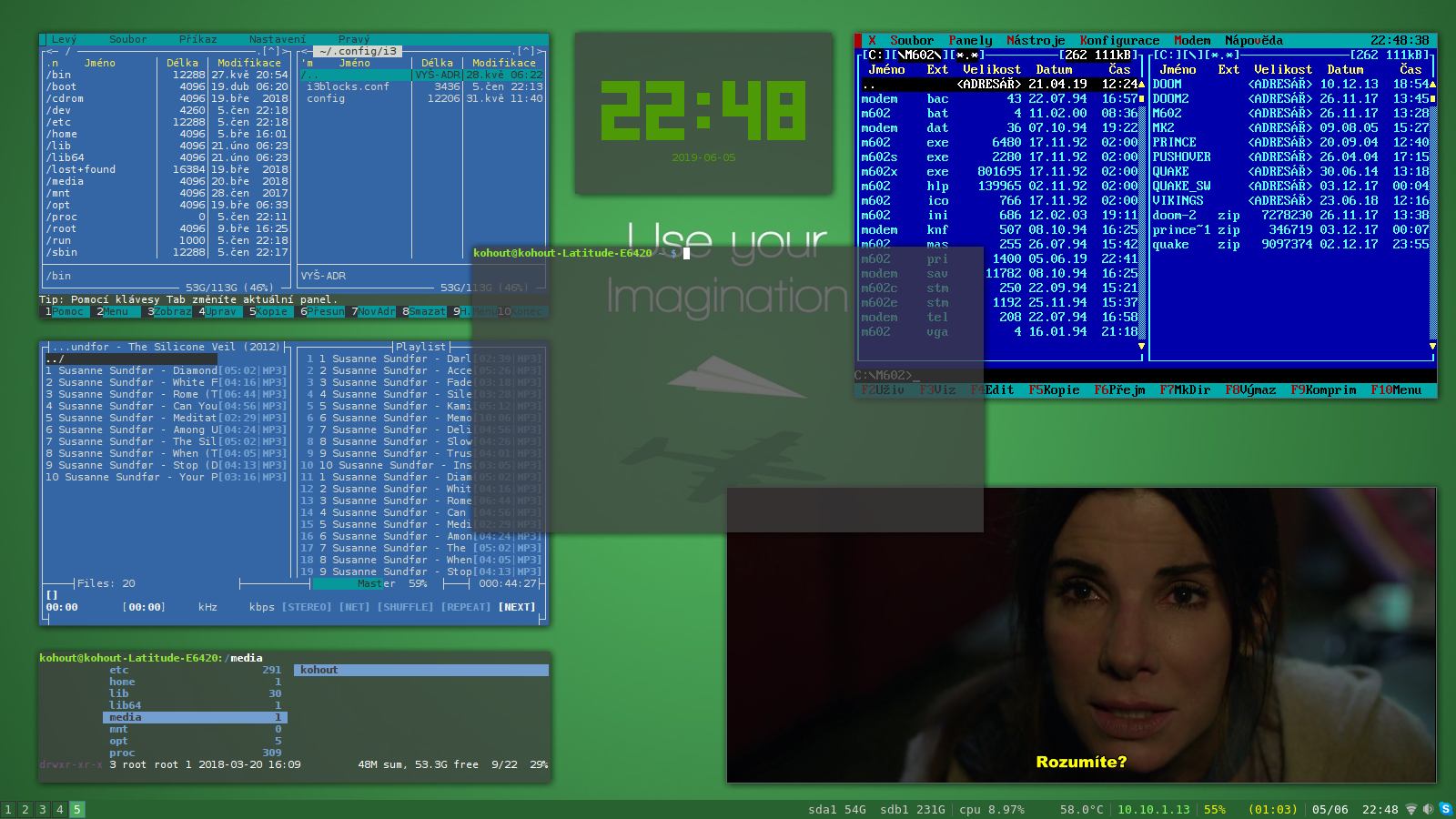This screenshot has height=819, width=1456.
Task: Disable NEXT autoplay in the music player
Action: tap(517, 607)
